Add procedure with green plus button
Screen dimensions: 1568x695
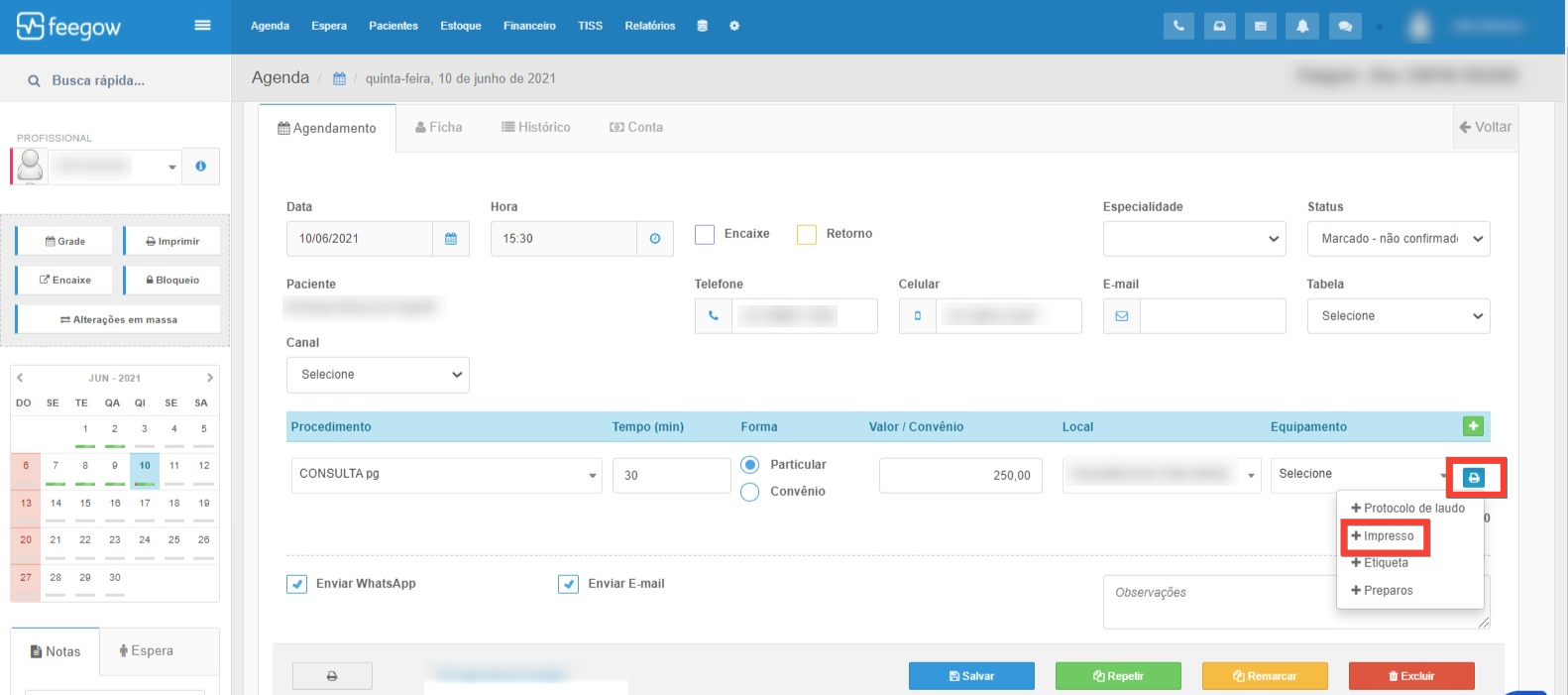(x=1473, y=426)
